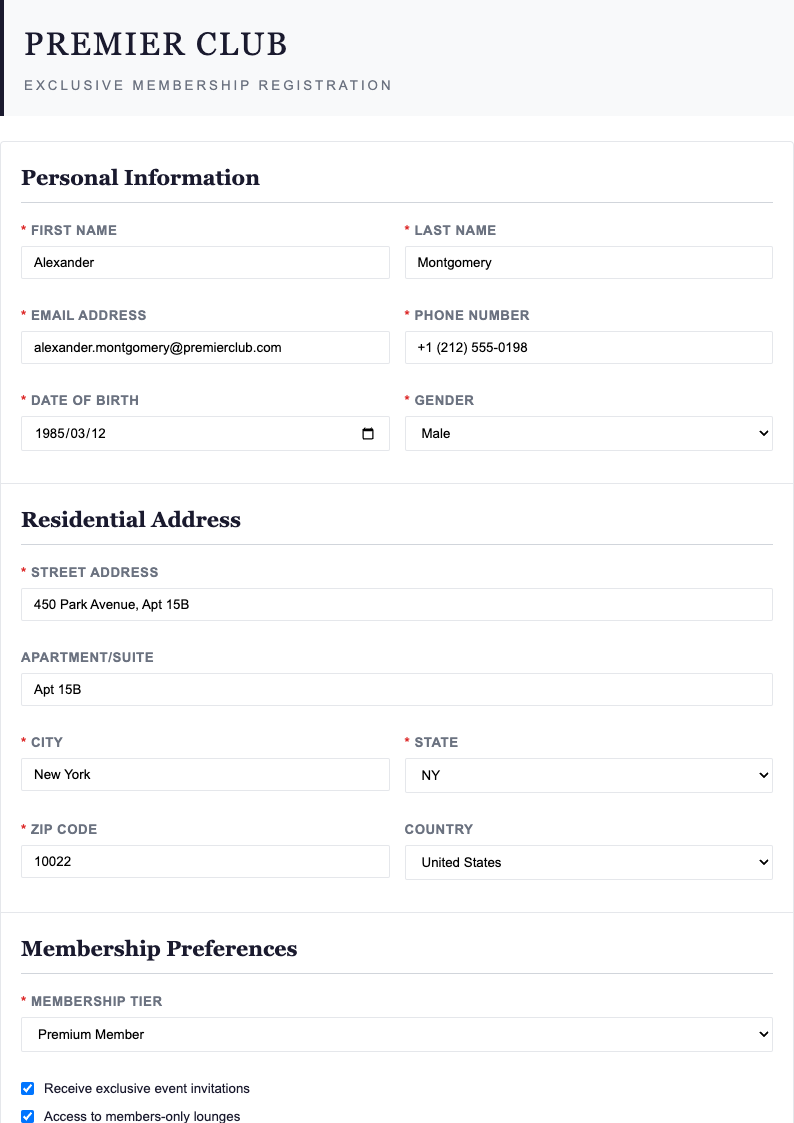This screenshot has width=794, height=1123.
Task: Focus the Phone Number field
Action: point(588,347)
